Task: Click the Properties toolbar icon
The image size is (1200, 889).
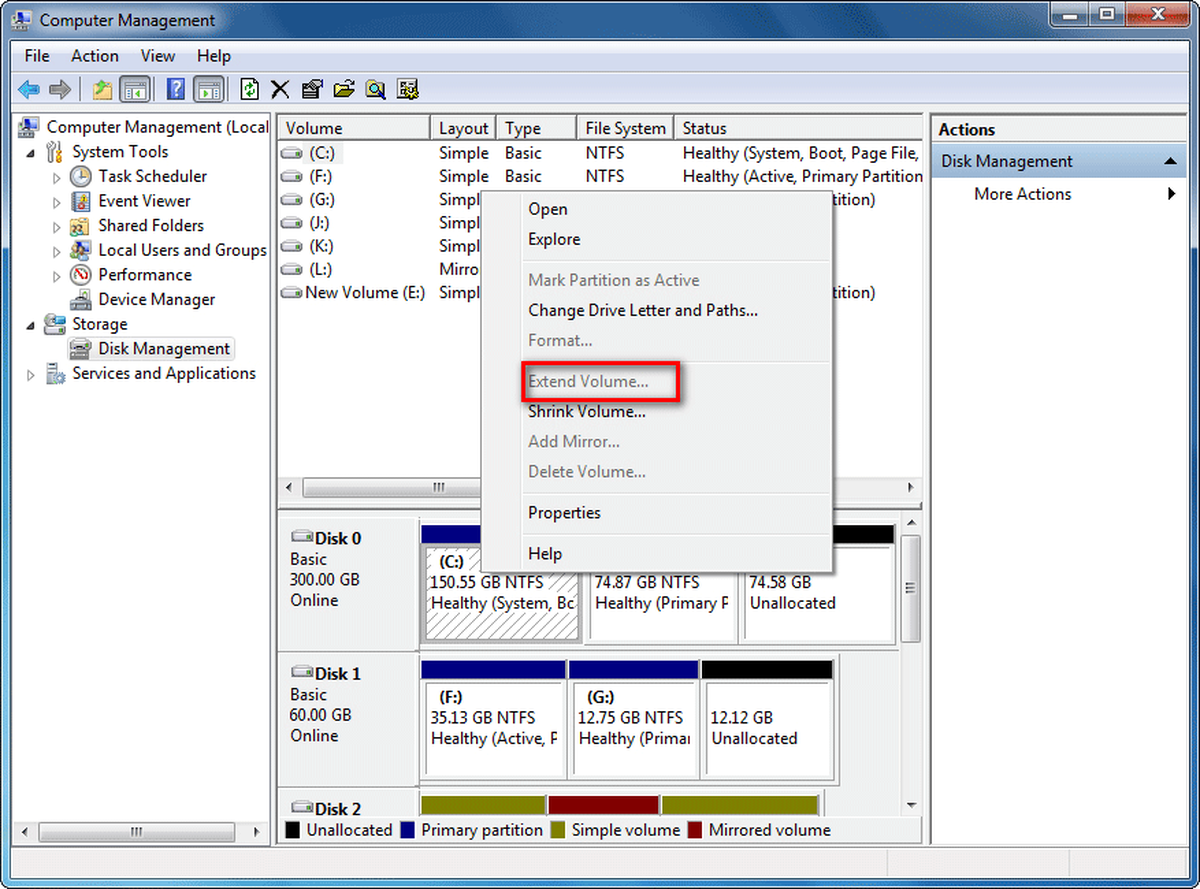Action: [312, 90]
